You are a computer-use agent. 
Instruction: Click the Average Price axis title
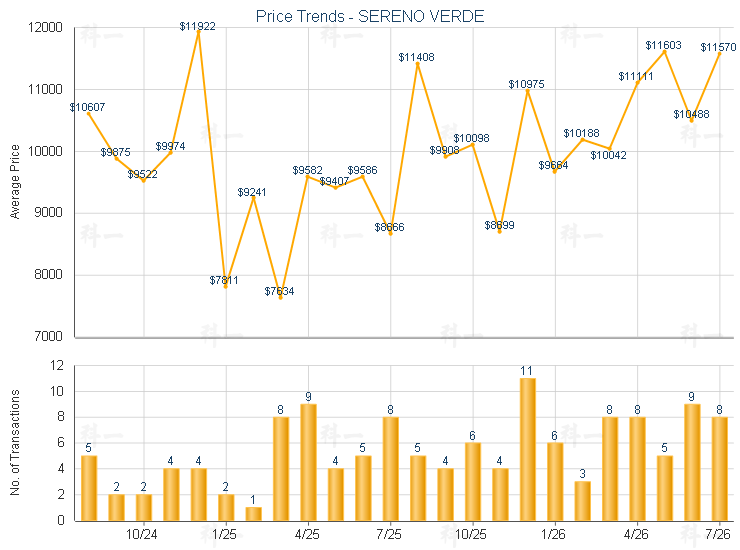pyautogui.click(x=15, y=182)
